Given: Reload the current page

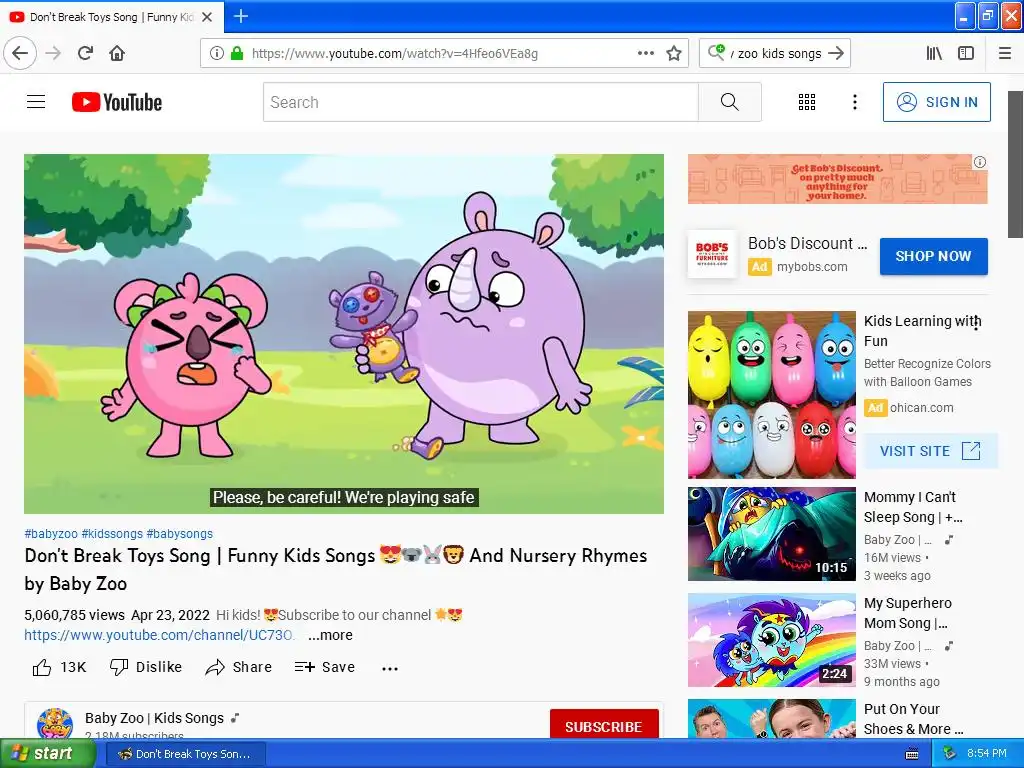Looking at the screenshot, I should [x=85, y=53].
